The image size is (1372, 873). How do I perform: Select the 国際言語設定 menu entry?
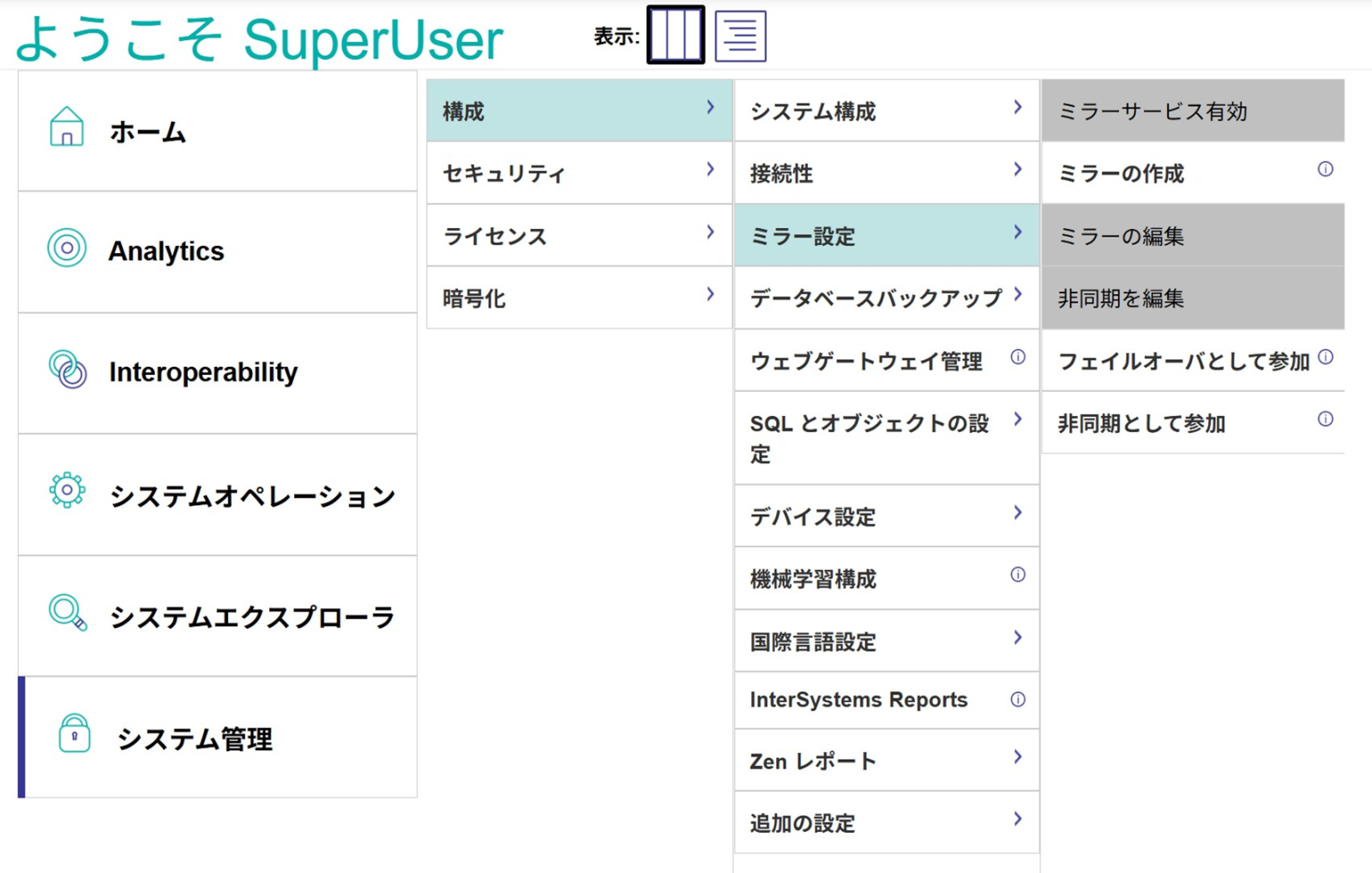[x=813, y=642]
